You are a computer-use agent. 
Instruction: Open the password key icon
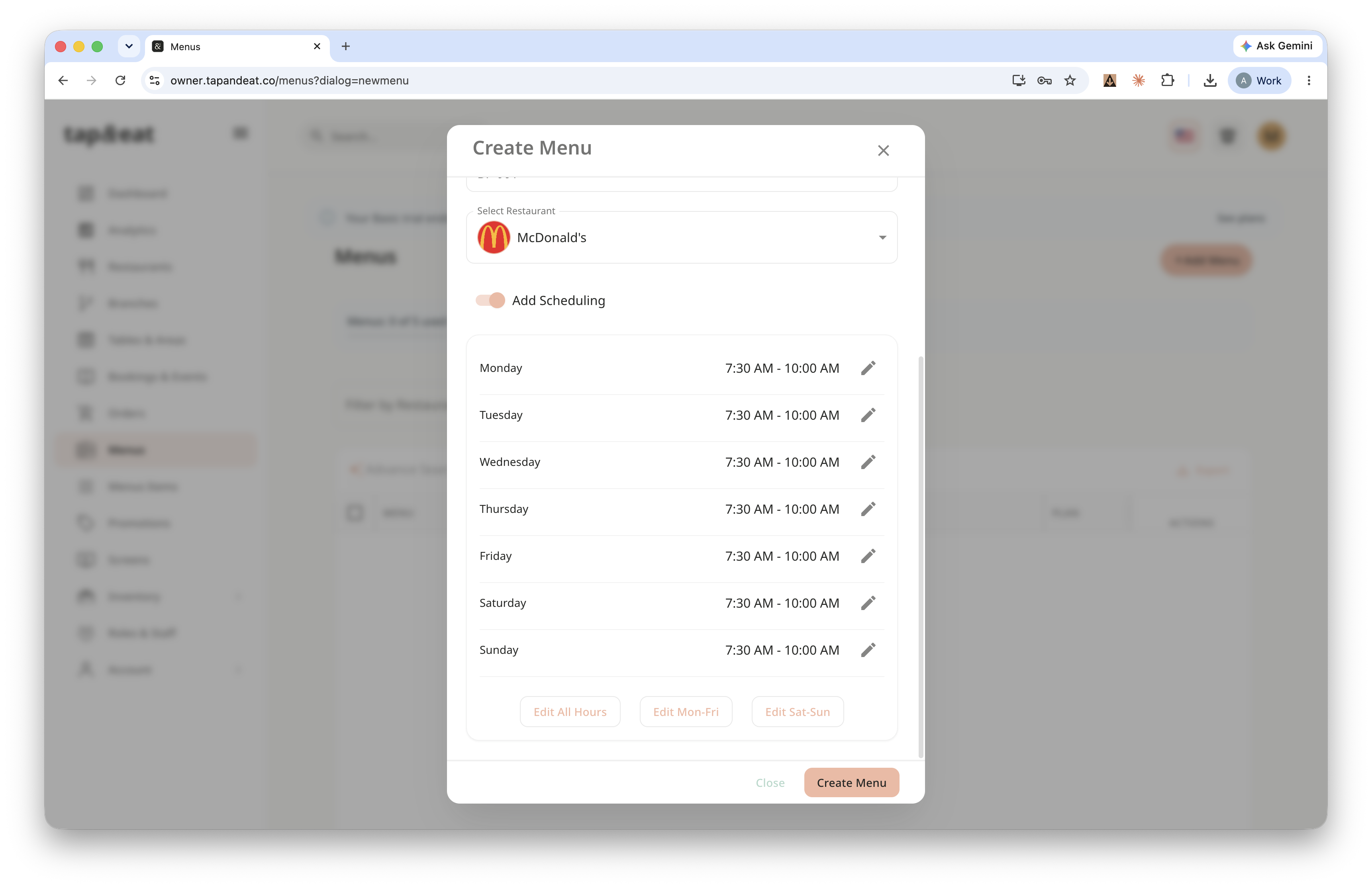tap(1045, 81)
